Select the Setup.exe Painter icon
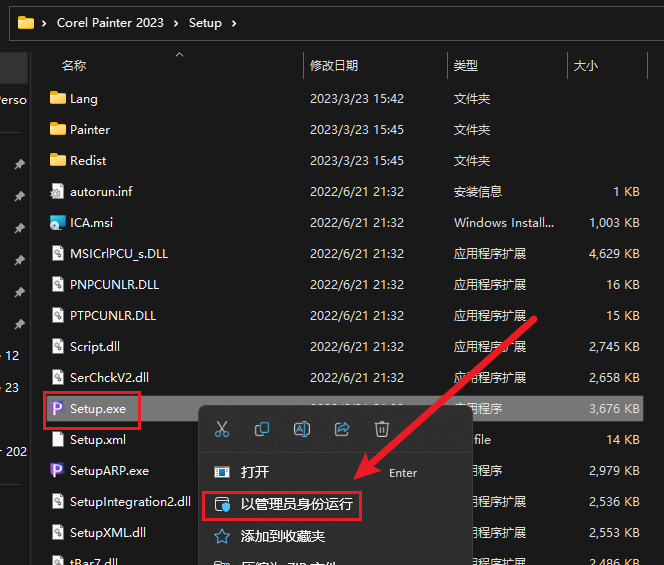The height and width of the screenshot is (565, 664). [57, 408]
